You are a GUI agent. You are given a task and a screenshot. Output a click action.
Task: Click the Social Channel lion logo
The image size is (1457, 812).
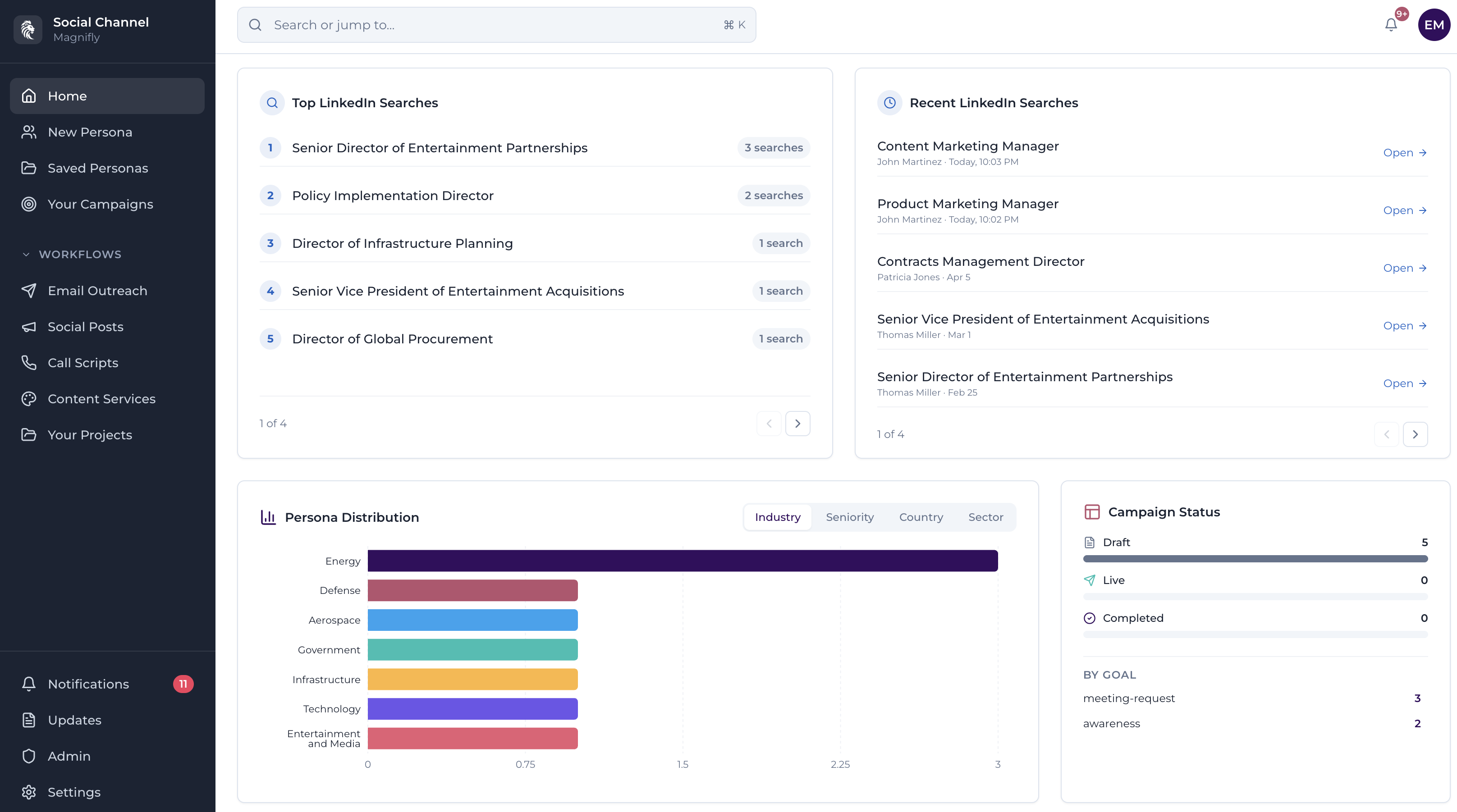(27, 29)
